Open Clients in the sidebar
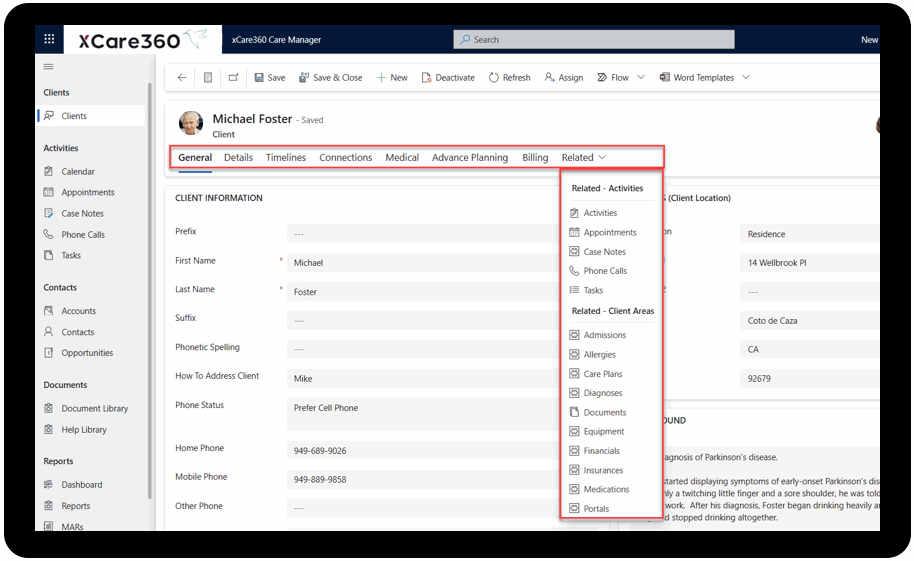This screenshot has height=561, width=914. 92,115
